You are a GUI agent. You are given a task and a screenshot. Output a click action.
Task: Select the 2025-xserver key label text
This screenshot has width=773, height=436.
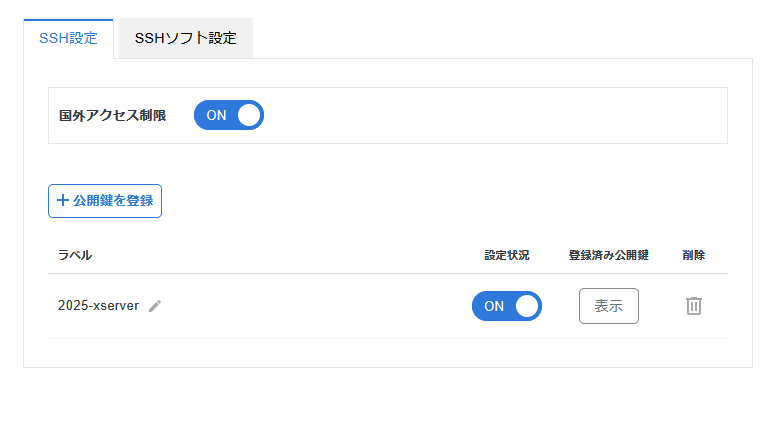pos(98,306)
